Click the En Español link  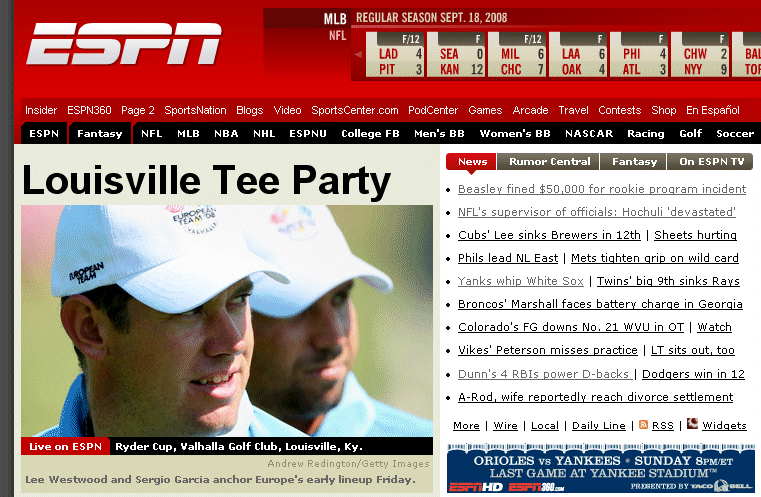click(712, 110)
